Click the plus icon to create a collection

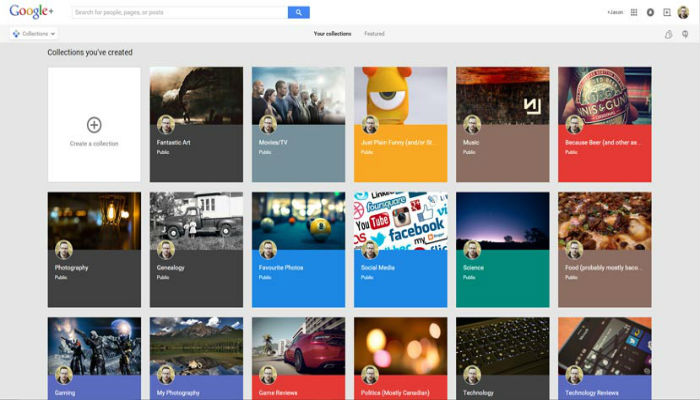pyautogui.click(x=94, y=125)
